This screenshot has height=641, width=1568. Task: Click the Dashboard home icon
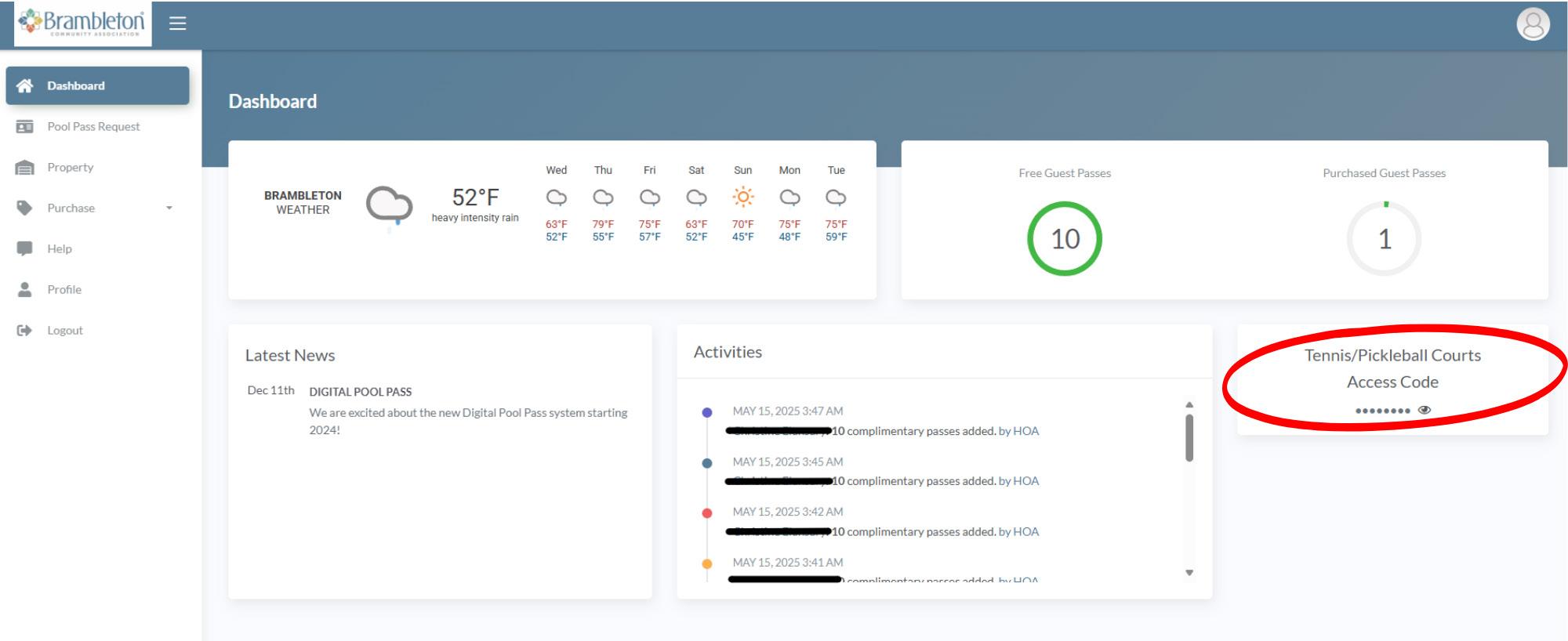pos(25,85)
